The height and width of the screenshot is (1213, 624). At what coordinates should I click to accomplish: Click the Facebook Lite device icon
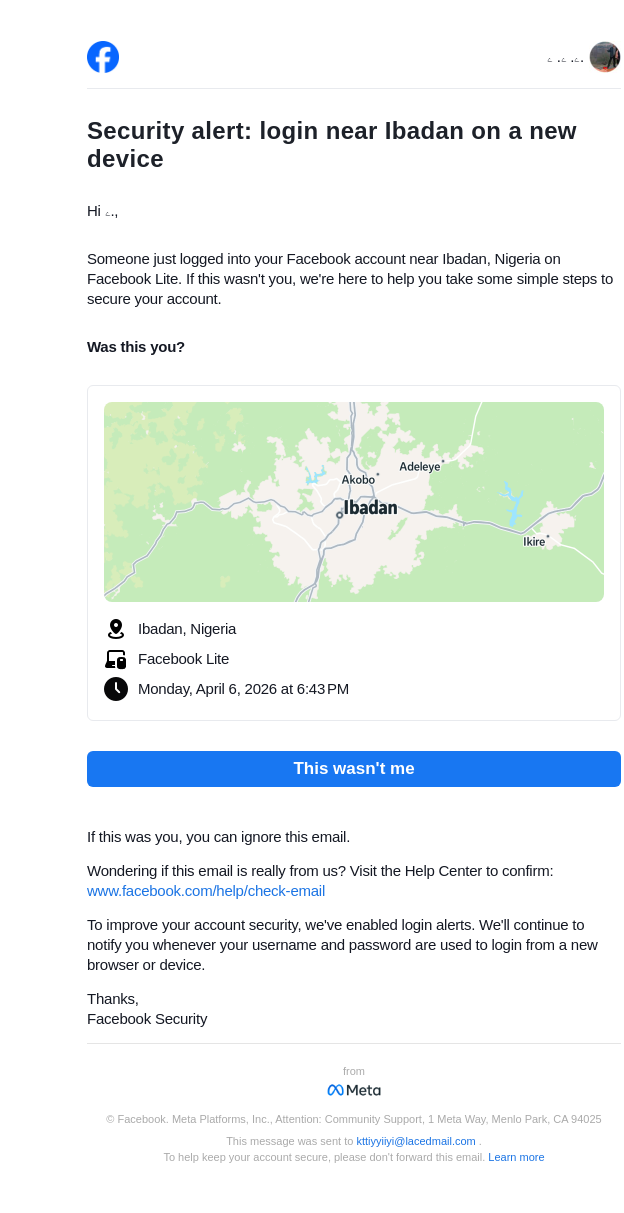(116, 659)
